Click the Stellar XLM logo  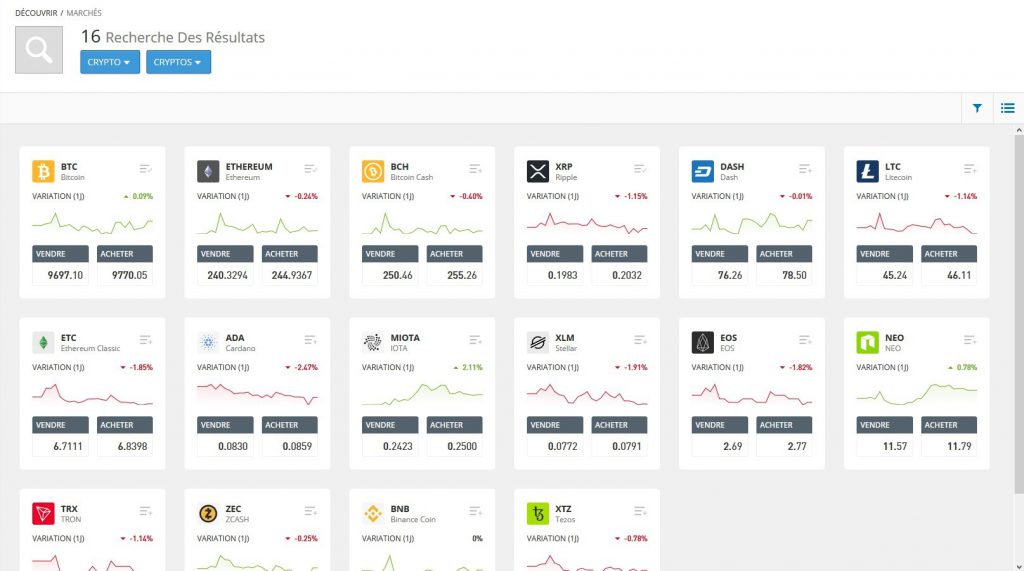pyautogui.click(x=538, y=342)
